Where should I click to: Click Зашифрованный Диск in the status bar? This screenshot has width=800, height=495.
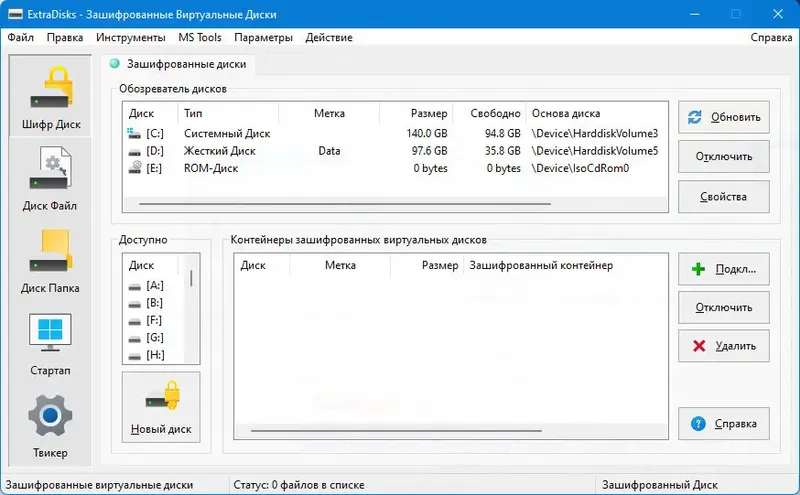[x=660, y=485]
